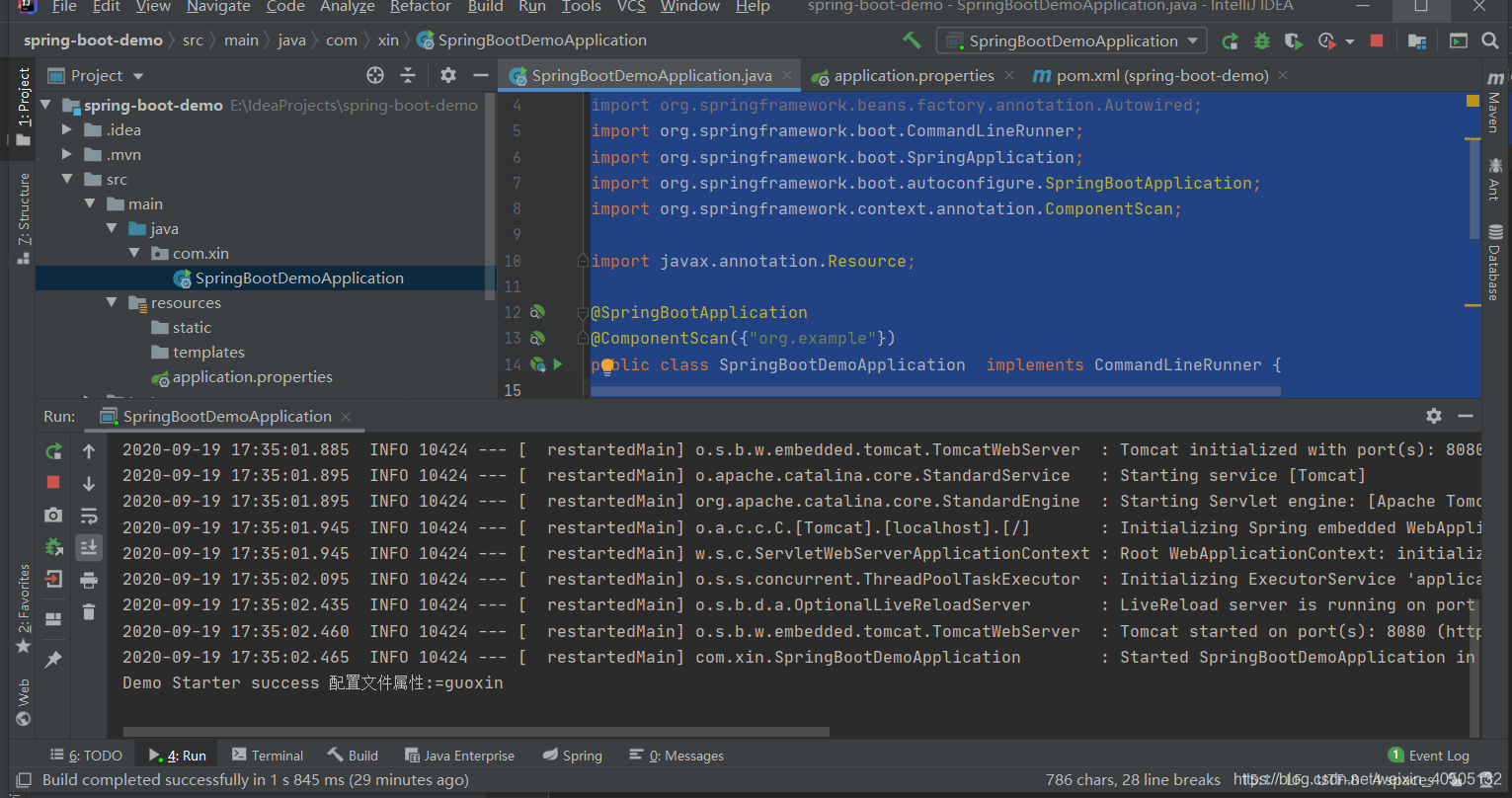Image resolution: width=1512 pixels, height=798 pixels.
Task: Collapse the resources folder
Action: click(112, 302)
